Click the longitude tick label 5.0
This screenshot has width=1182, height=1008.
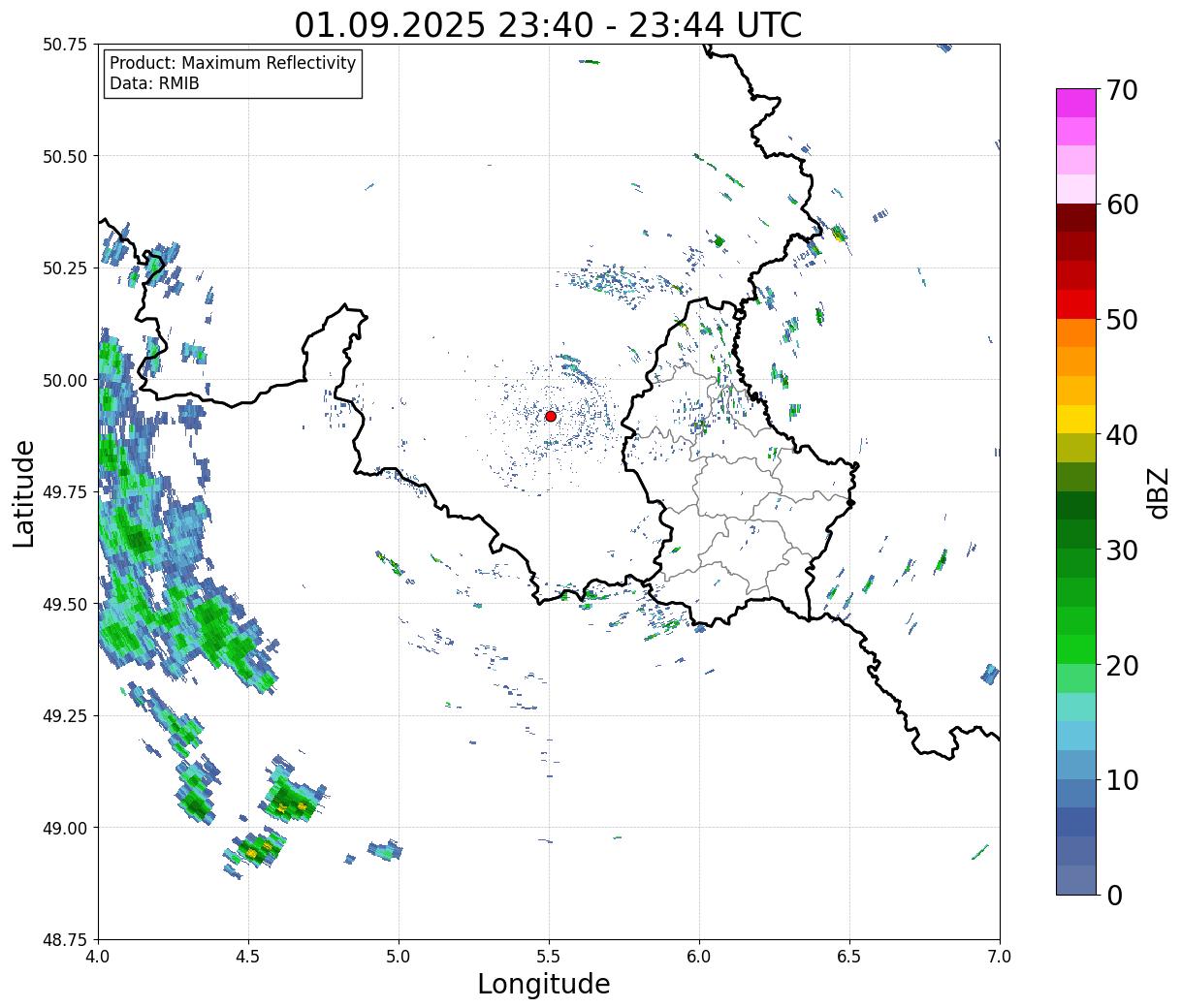(399, 957)
